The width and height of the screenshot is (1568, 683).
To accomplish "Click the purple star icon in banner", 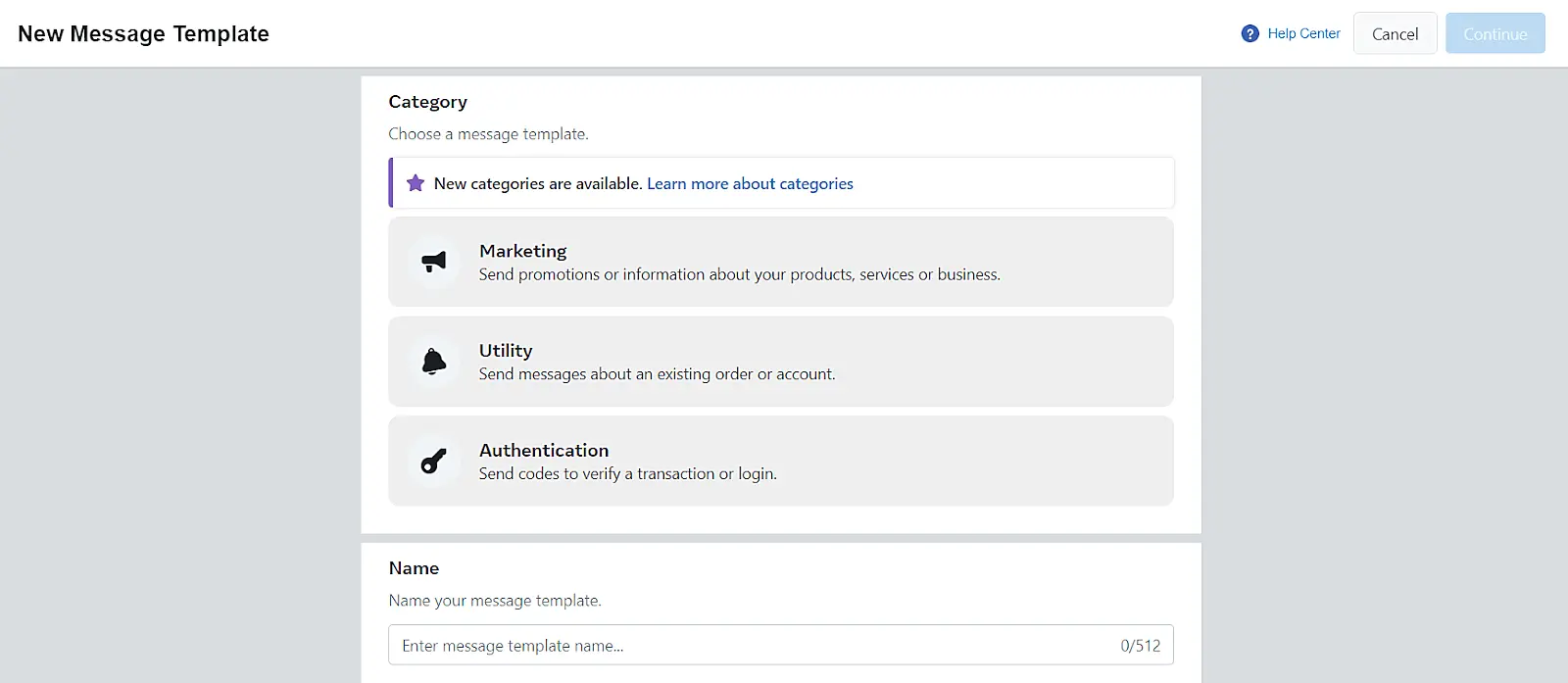I will (x=416, y=183).
